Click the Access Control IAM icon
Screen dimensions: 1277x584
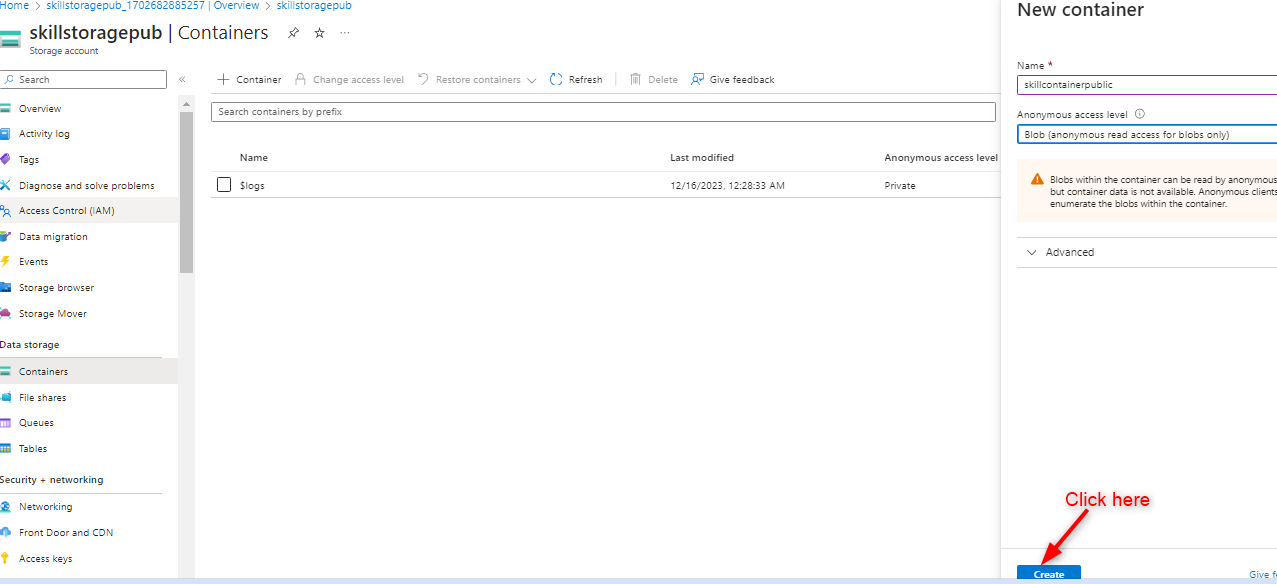tap(6, 211)
